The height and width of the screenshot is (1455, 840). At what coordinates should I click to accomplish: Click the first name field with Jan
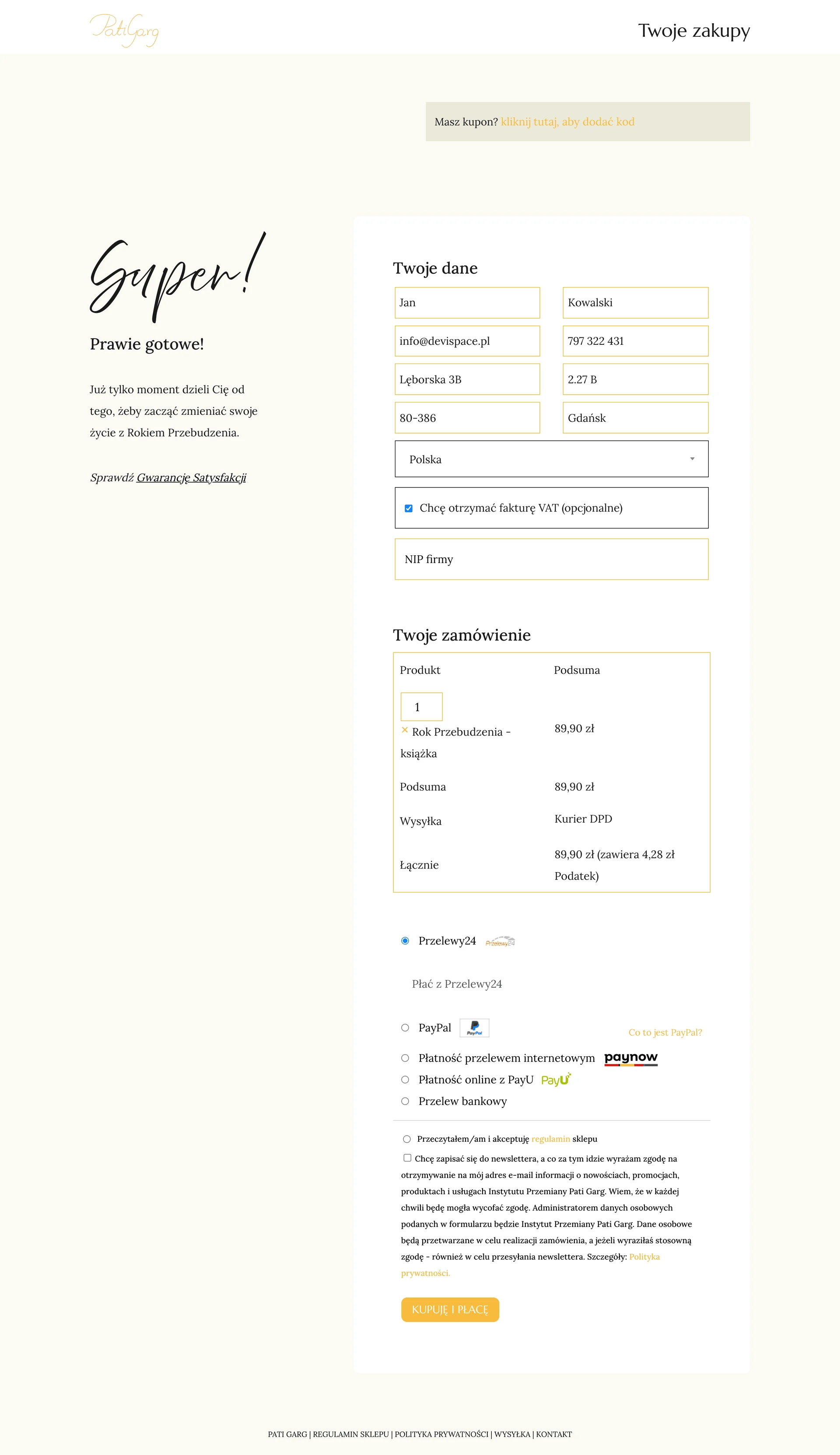point(467,303)
